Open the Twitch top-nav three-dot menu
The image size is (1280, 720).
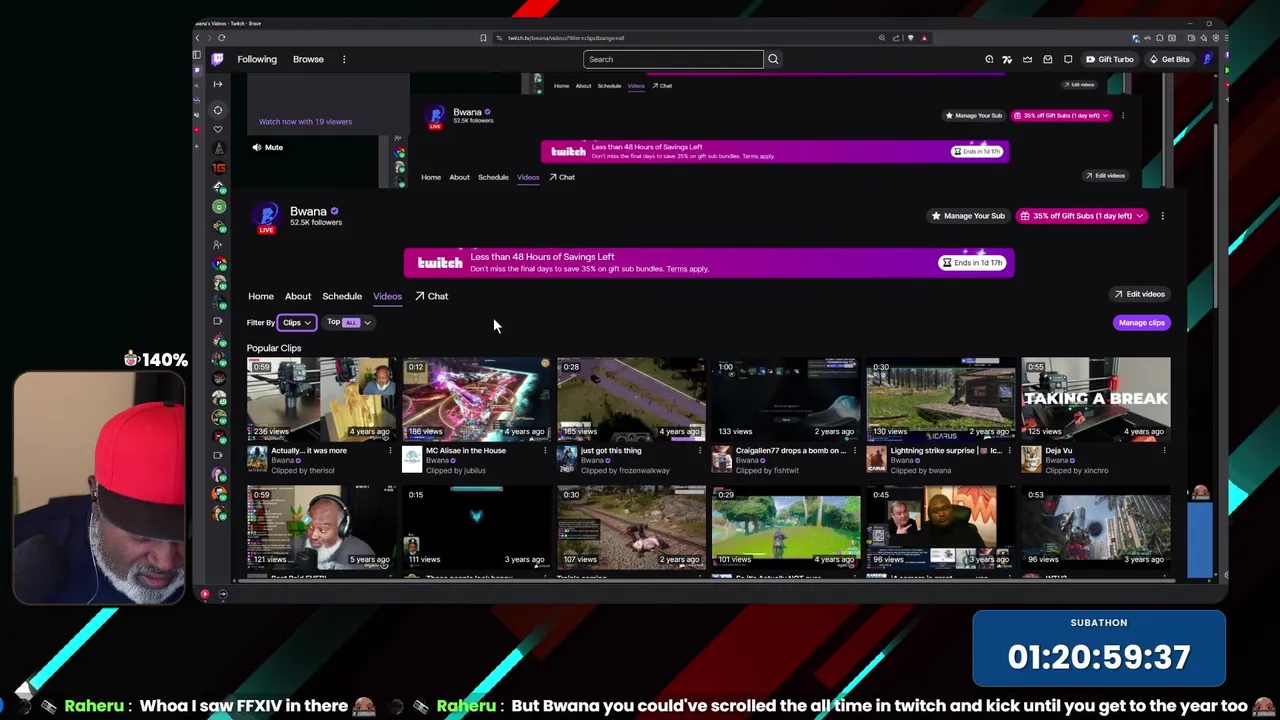click(x=344, y=59)
